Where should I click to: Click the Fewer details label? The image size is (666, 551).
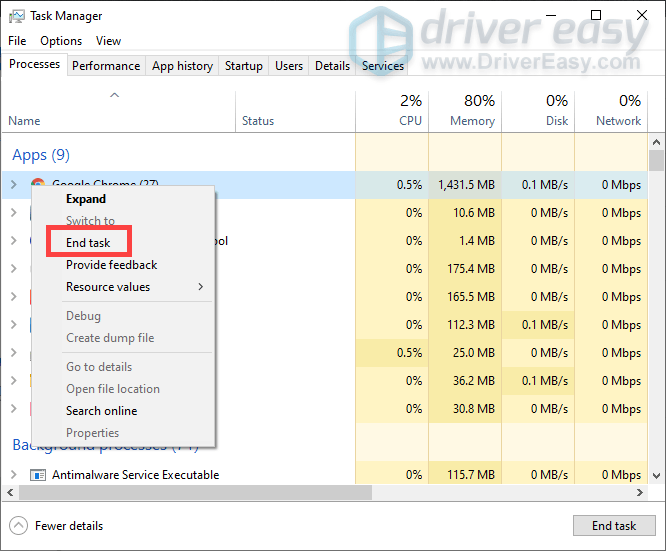tap(69, 526)
